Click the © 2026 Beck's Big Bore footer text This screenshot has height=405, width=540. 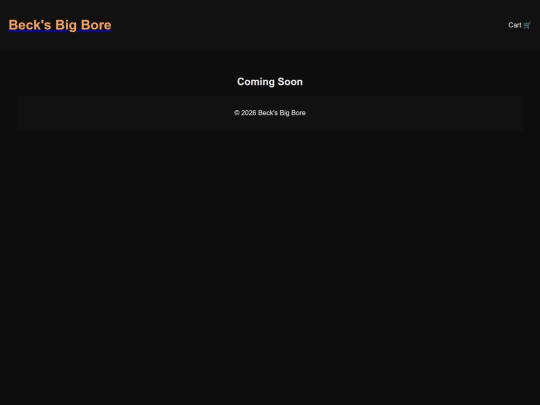pos(270,113)
